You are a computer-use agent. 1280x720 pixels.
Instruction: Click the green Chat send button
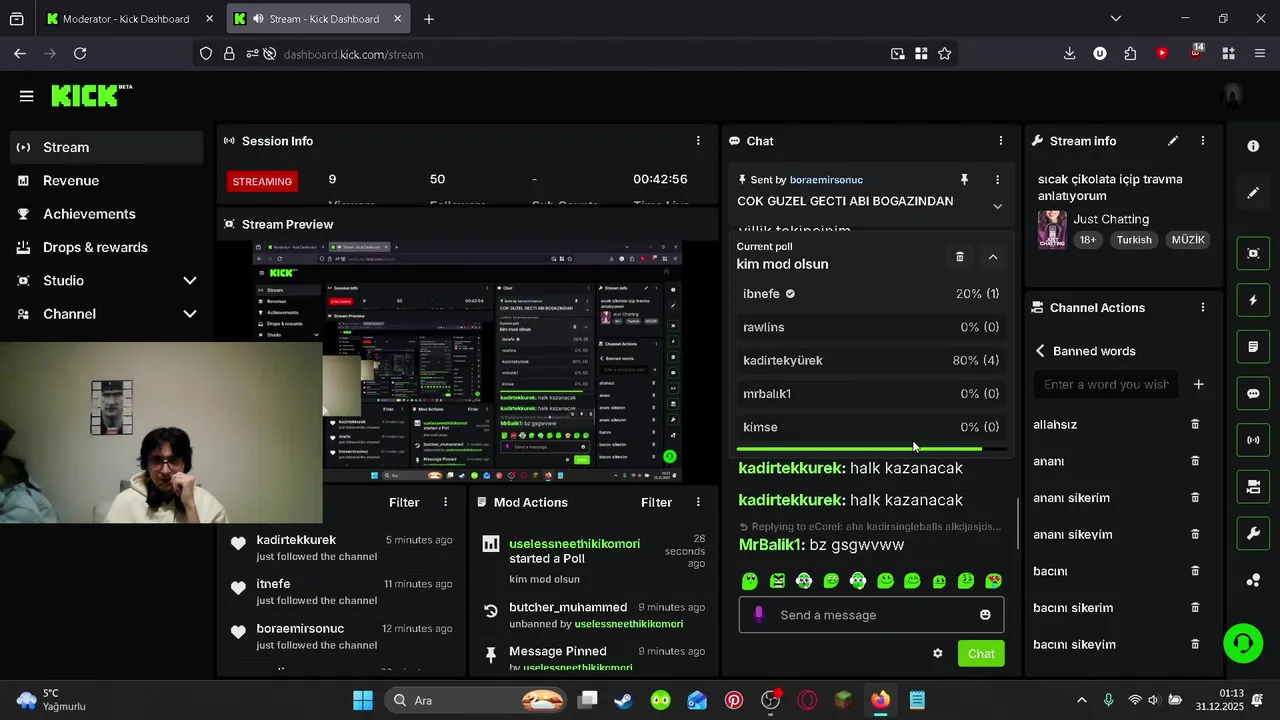tap(981, 653)
